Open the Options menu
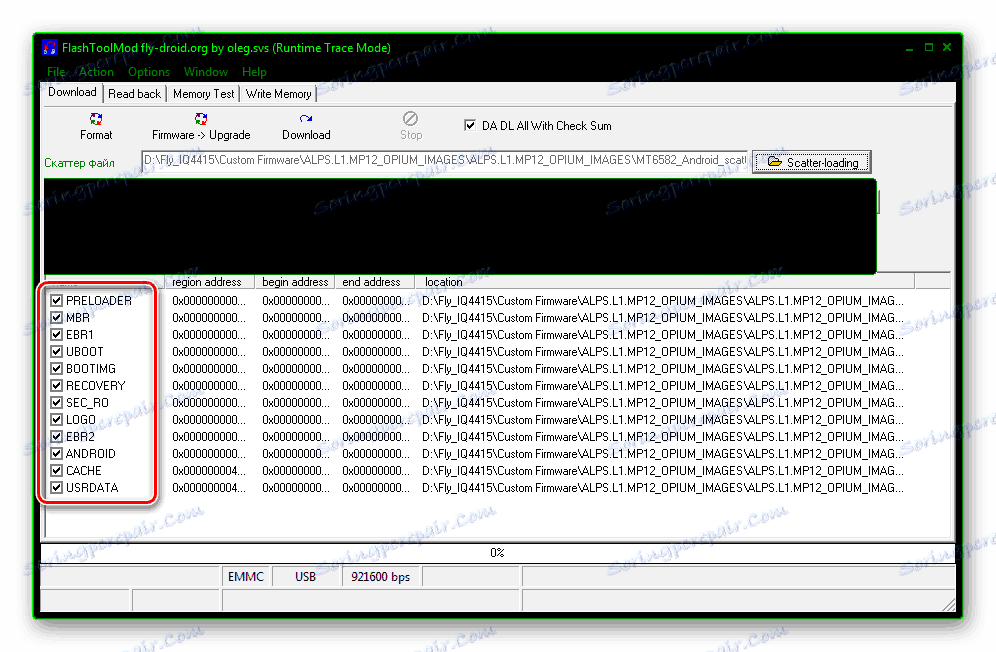The image size is (996, 652). click(x=149, y=72)
